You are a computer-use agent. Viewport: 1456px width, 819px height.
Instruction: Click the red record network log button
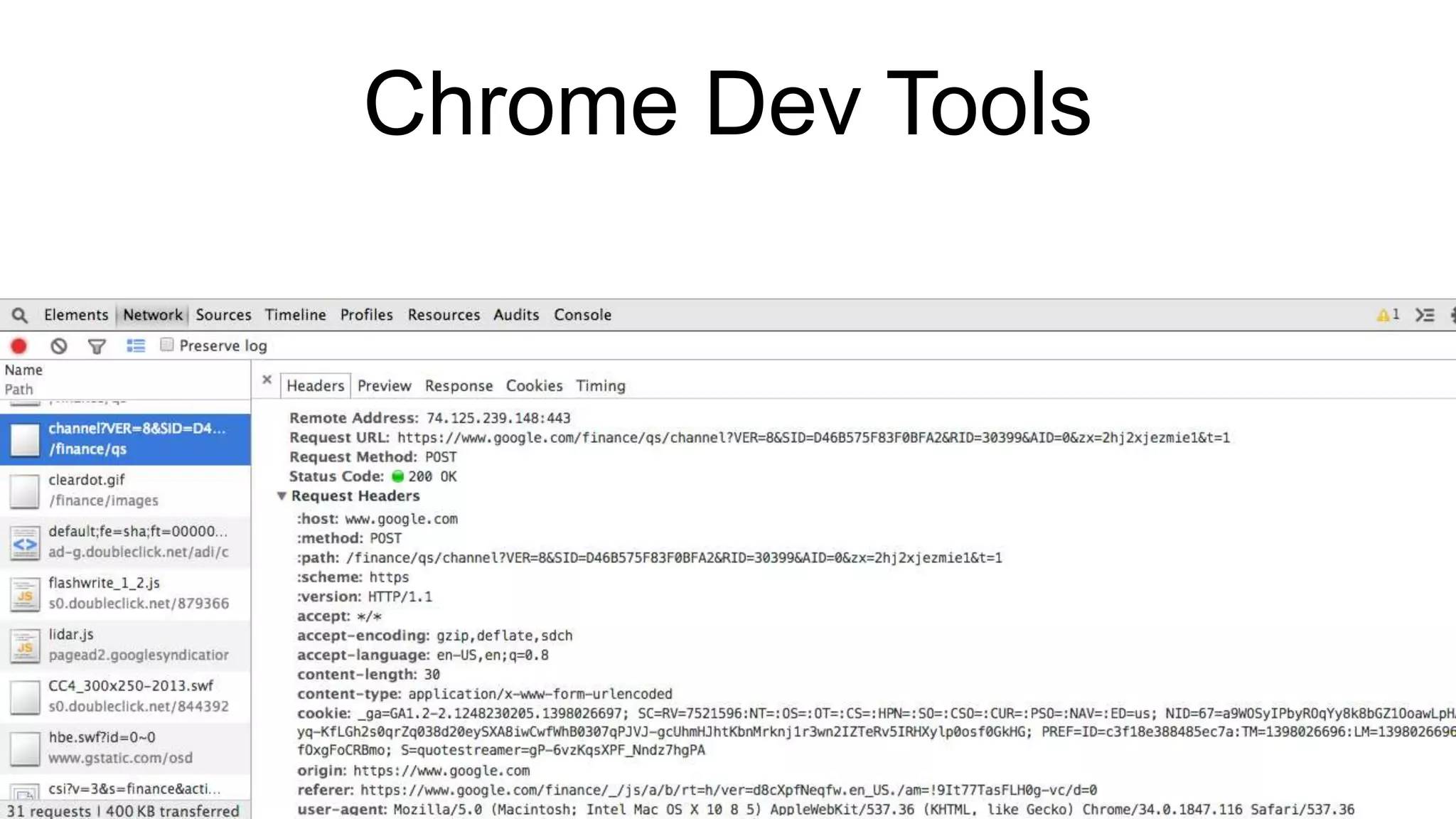pos(18,346)
